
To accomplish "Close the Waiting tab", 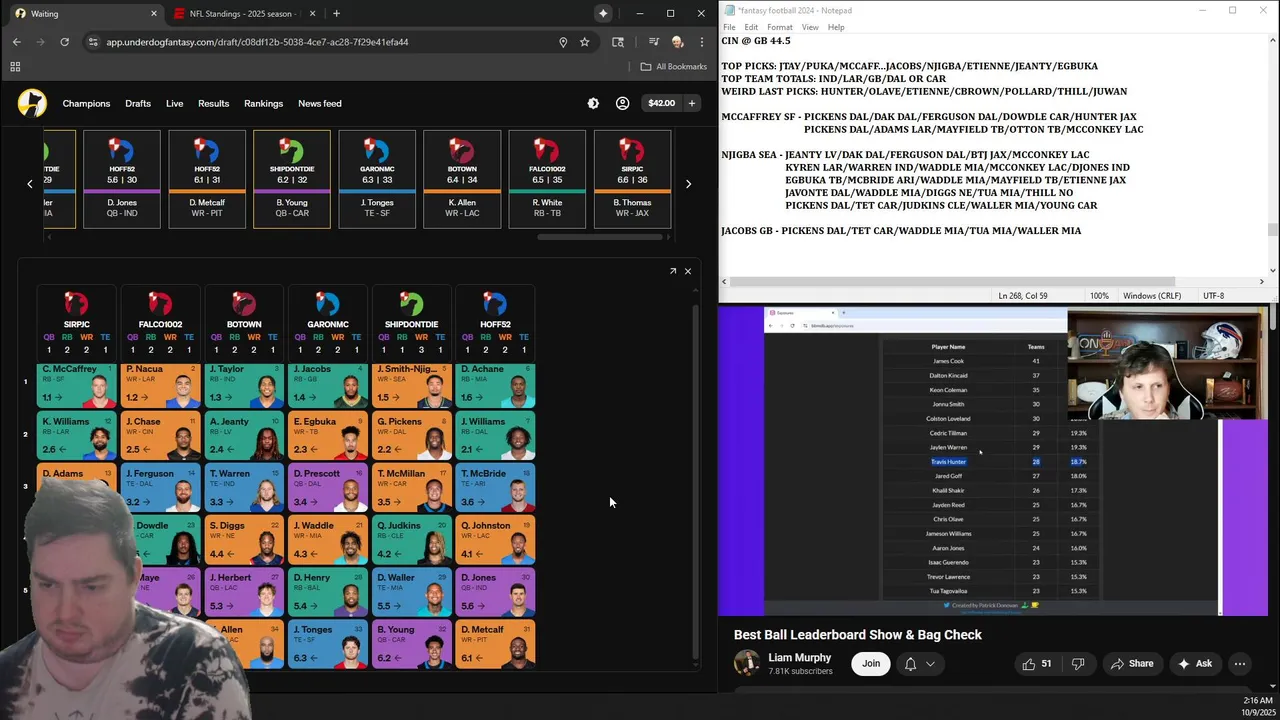I will [x=154, y=14].
